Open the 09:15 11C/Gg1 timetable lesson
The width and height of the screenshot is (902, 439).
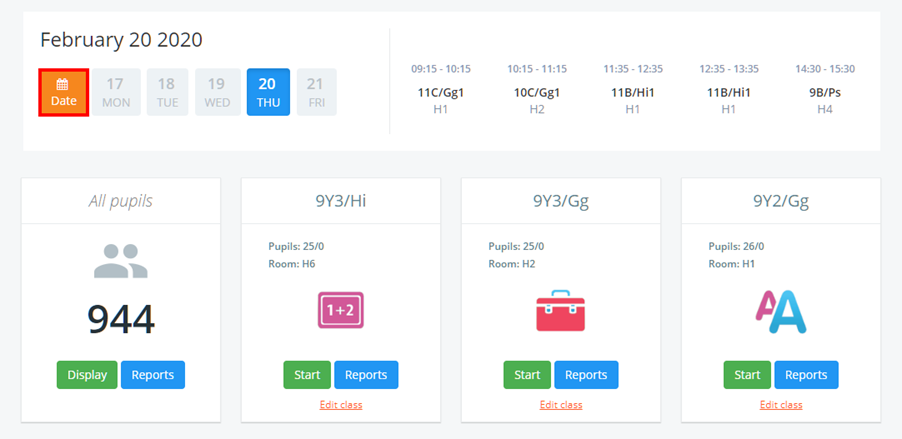pos(441,89)
